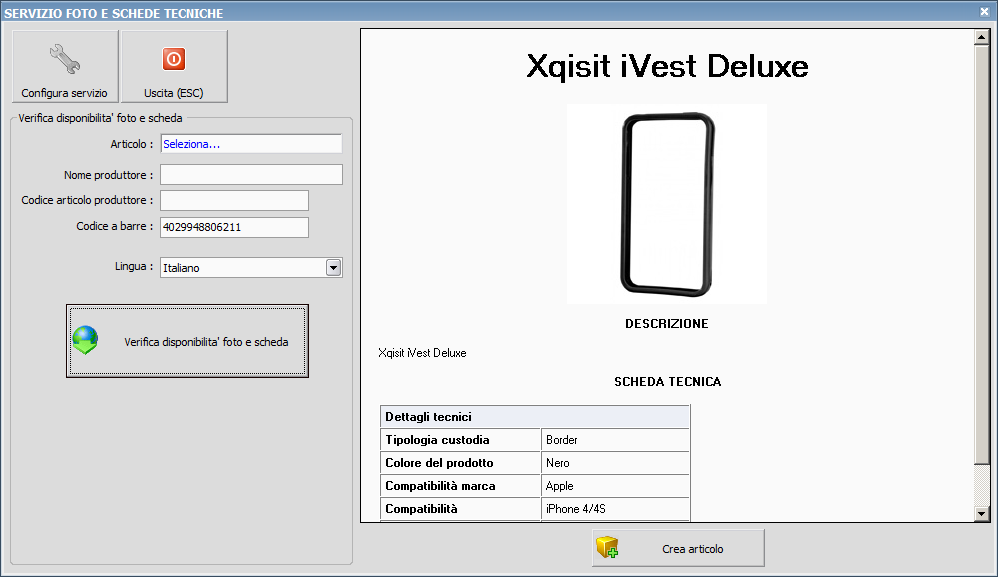The height and width of the screenshot is (577, 998).
Task: Open Configura servizio wrench button
Action: point(65,66)
